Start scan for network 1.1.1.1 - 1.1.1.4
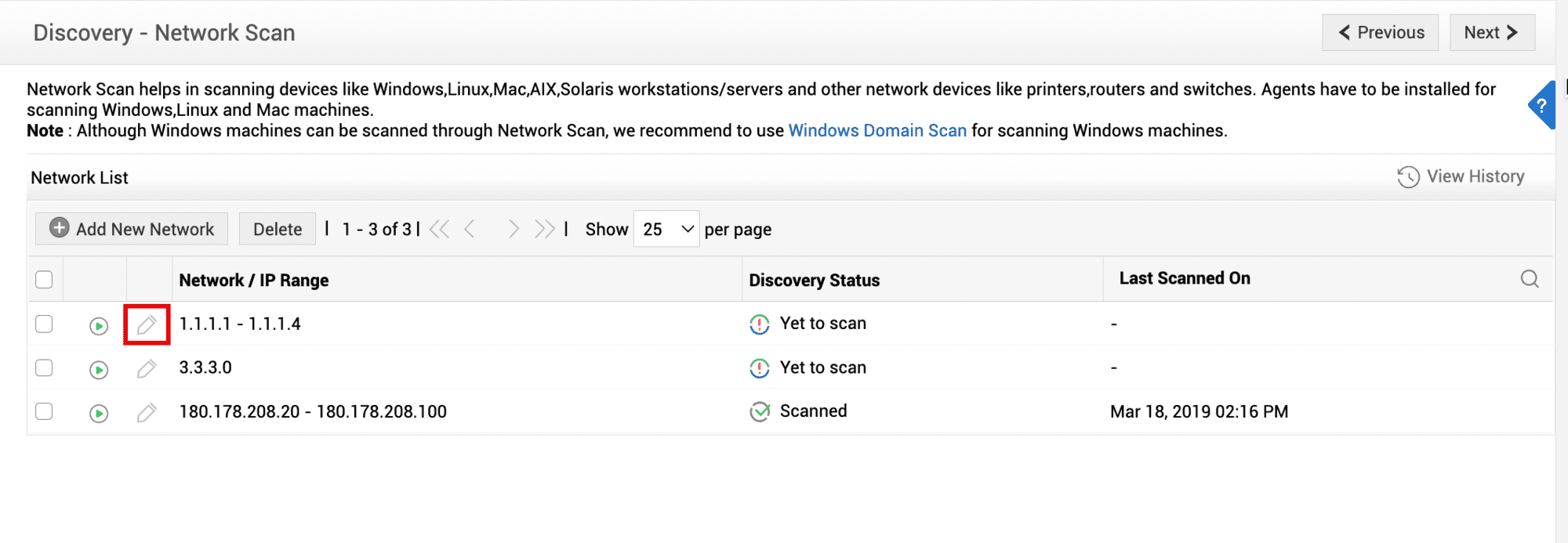The width and height of the screenshot is (1568, 543). click(98, 325)
